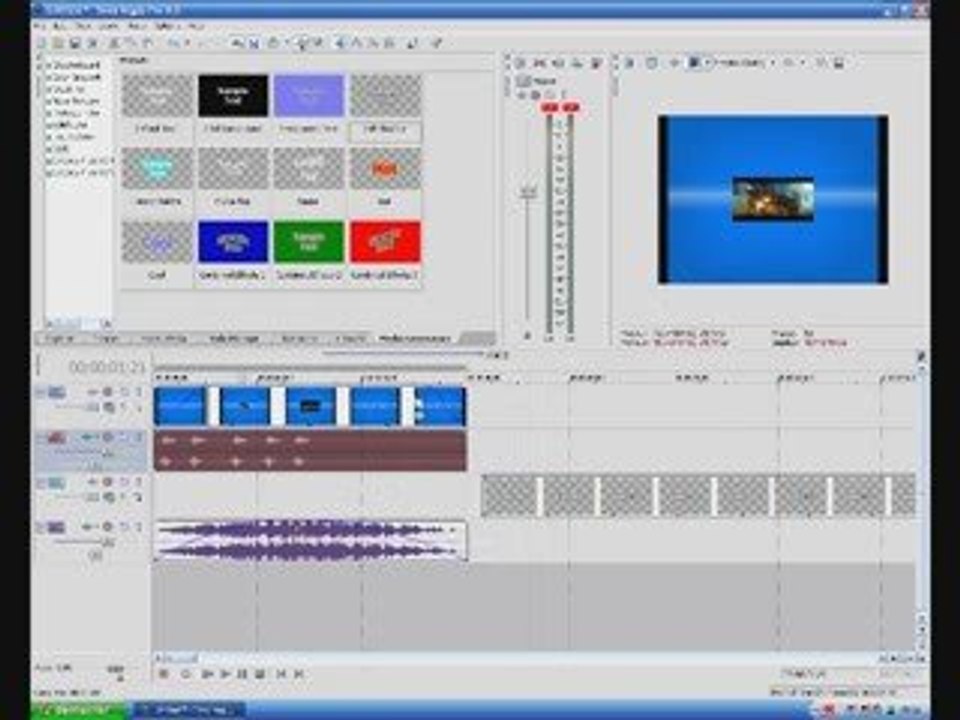Pick the cyan Neon text preset thumbnail

157,168
